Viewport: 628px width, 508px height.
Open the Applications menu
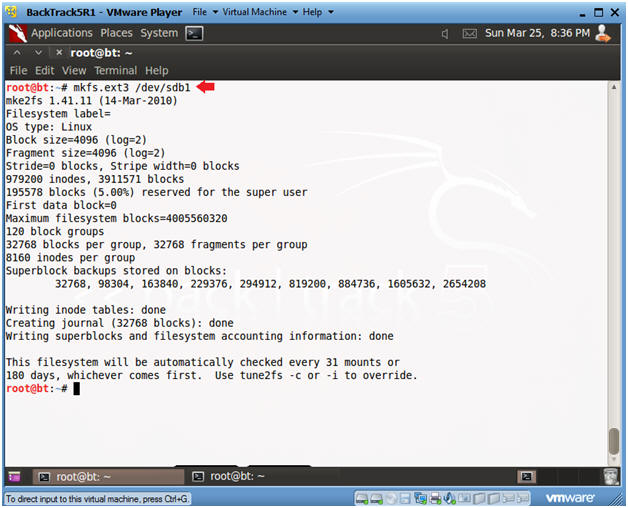click(x=62, y=33)
